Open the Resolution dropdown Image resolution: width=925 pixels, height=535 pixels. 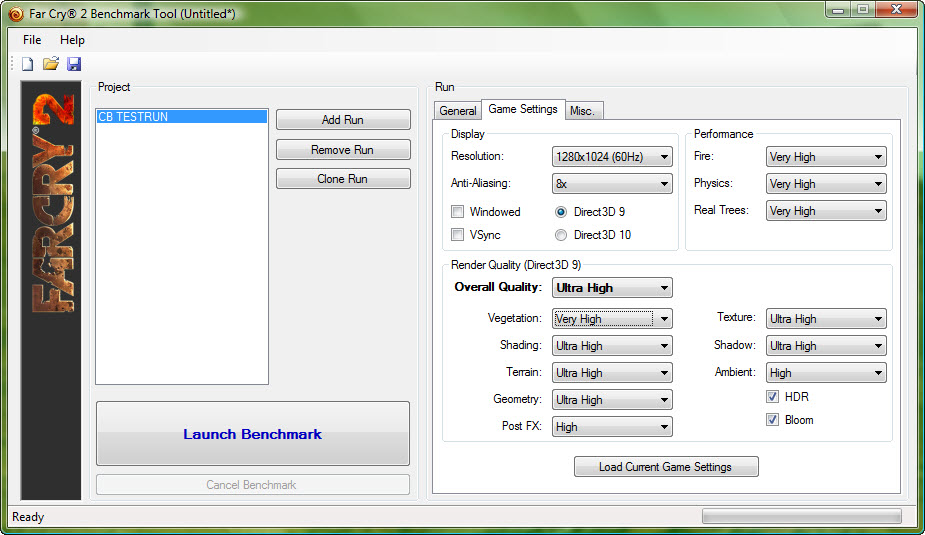click(x=612, y=157)
